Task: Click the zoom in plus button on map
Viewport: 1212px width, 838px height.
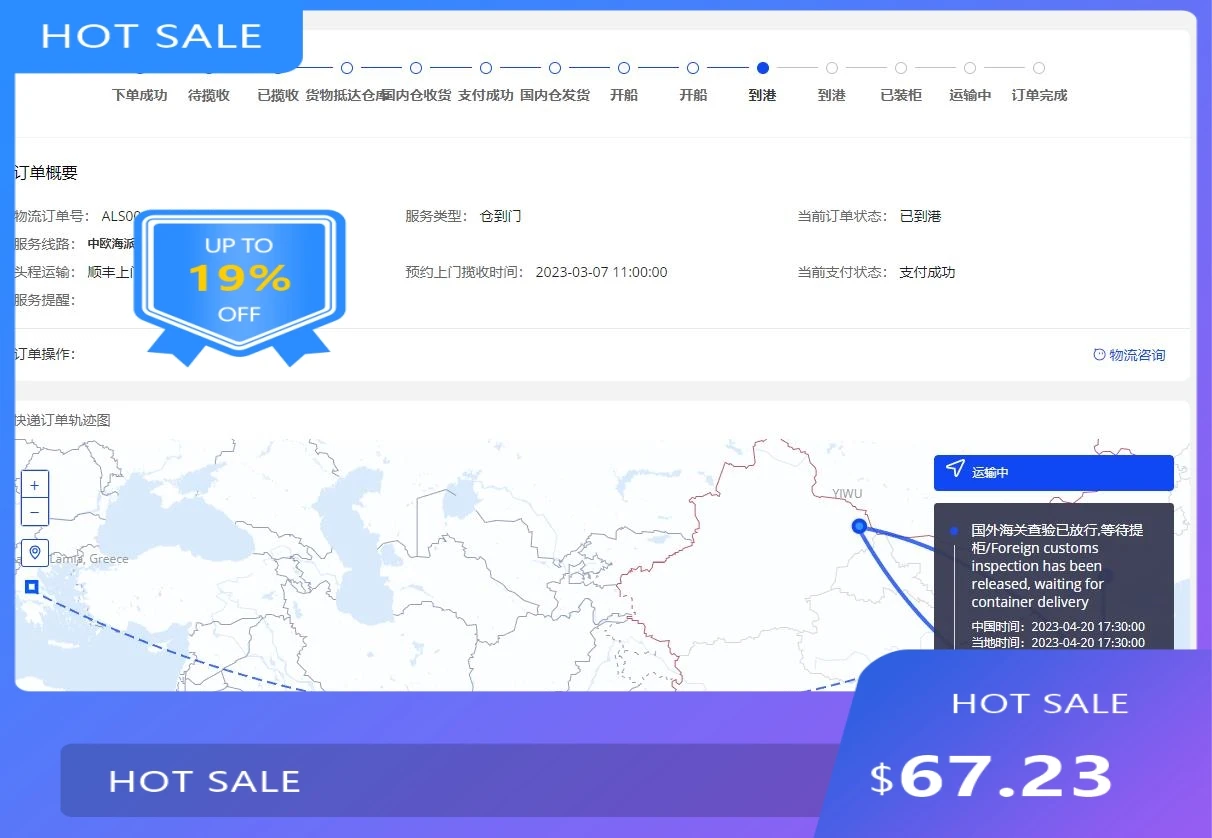Action: (34, 485)
